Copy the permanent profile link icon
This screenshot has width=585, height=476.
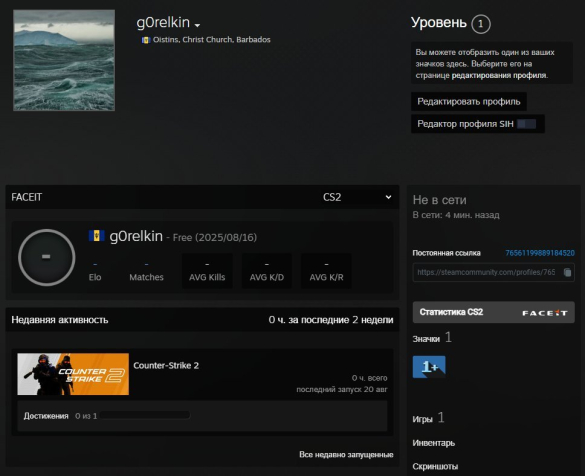(567, 272)
